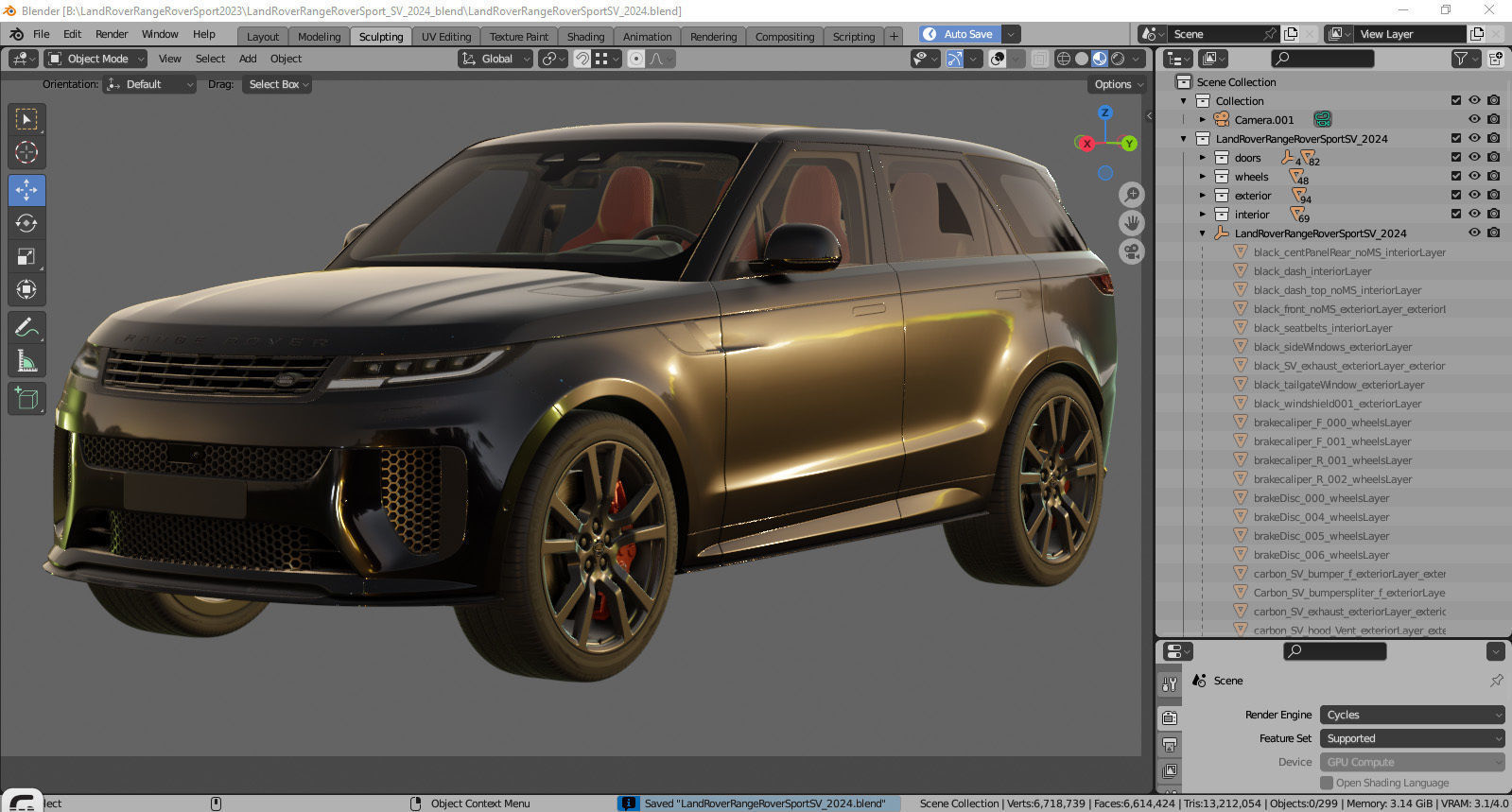The height and width of the screenshot is (812, 1512).
Task: Pin the Scene properties
Action: pyautogui.click(x=1496, y=681)
